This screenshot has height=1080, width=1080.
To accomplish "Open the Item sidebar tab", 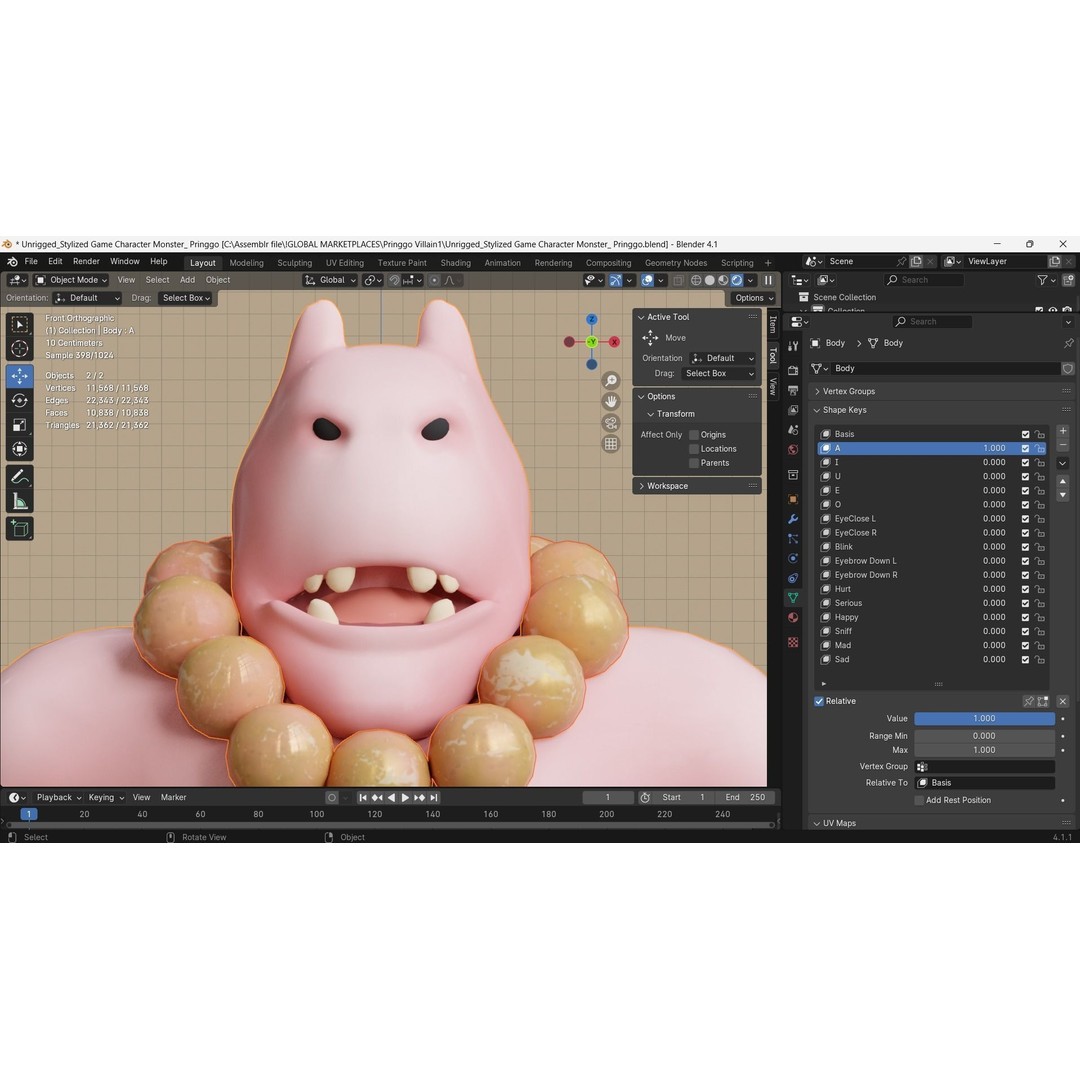I will coord(772,323).
